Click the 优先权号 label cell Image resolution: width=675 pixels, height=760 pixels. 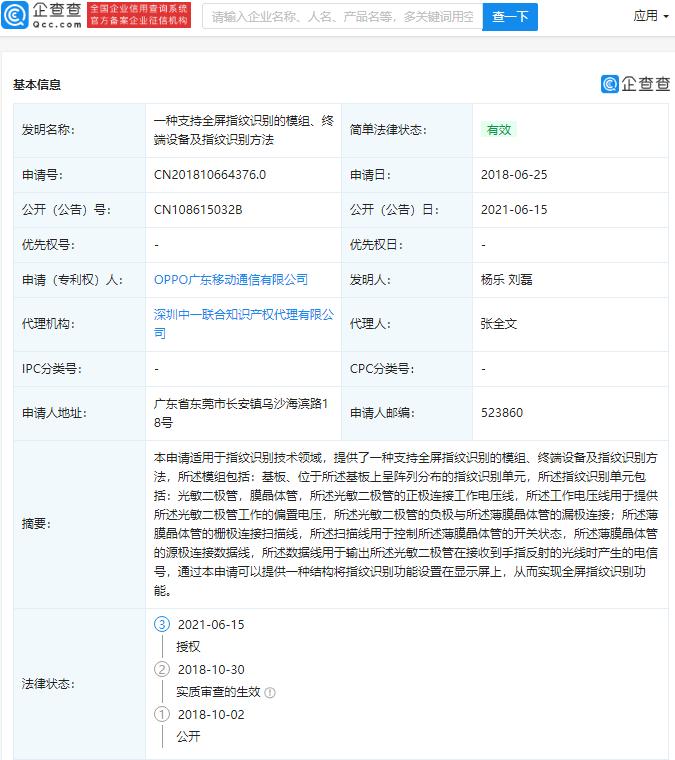click(x=79, y=245)
